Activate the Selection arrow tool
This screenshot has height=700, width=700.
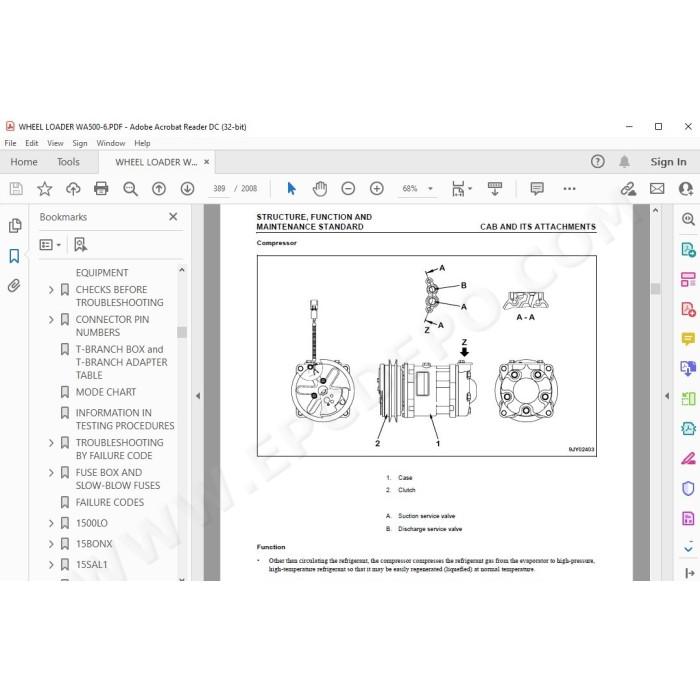[x=291, y=188]
